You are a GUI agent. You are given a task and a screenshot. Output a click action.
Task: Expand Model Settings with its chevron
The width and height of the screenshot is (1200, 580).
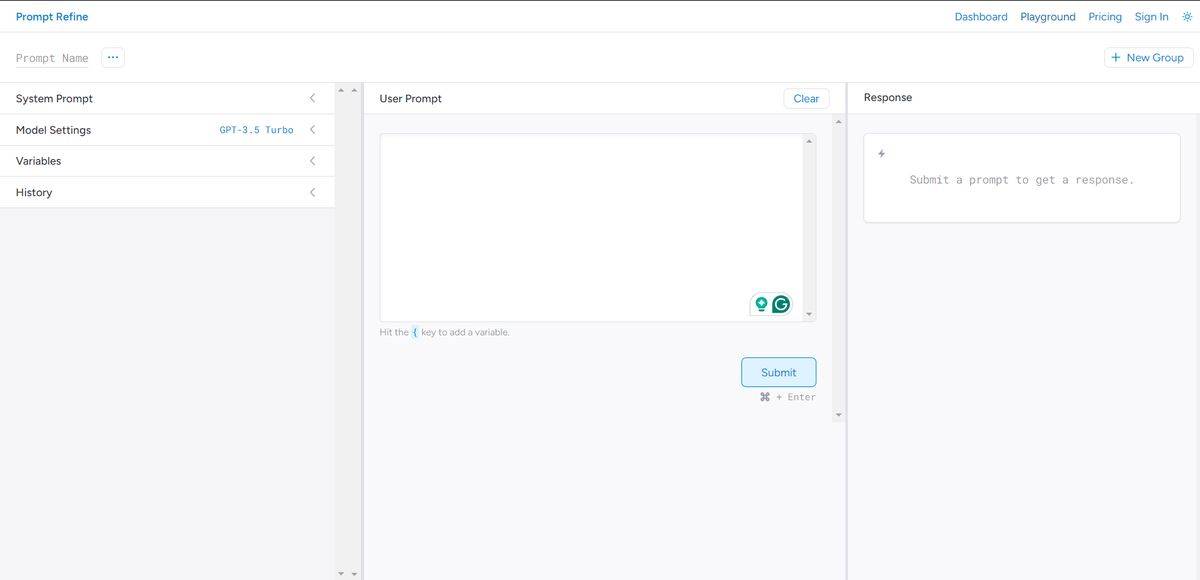(x=312, y=130)
